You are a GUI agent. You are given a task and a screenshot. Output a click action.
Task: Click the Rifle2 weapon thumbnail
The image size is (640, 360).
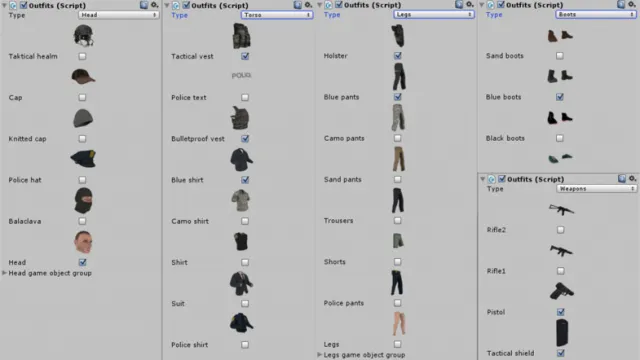coord(561,209)
